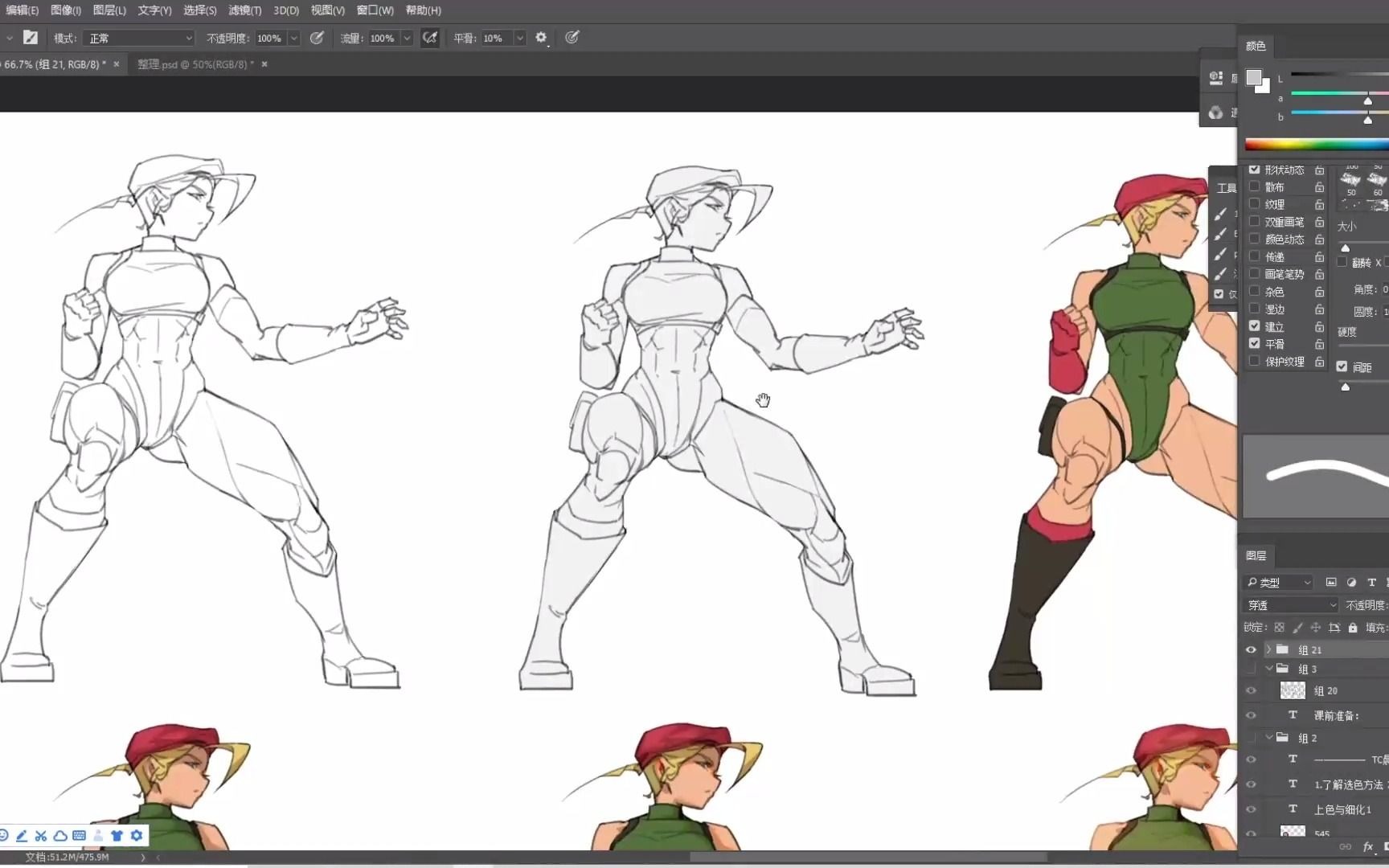1389x868 pixels.
Task: Open the 流量 flow dropdown arrow
Action: pyautogui.click(x=408, y=38)
